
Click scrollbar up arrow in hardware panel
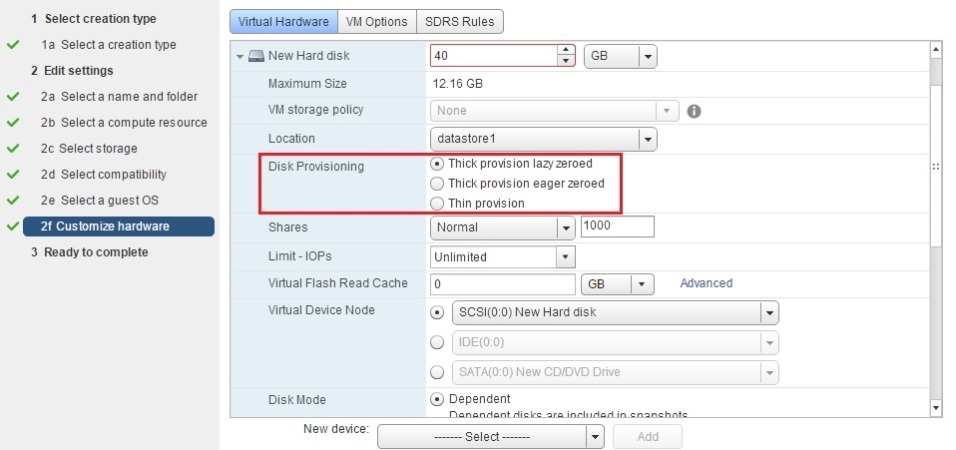[x=936, y=50]
